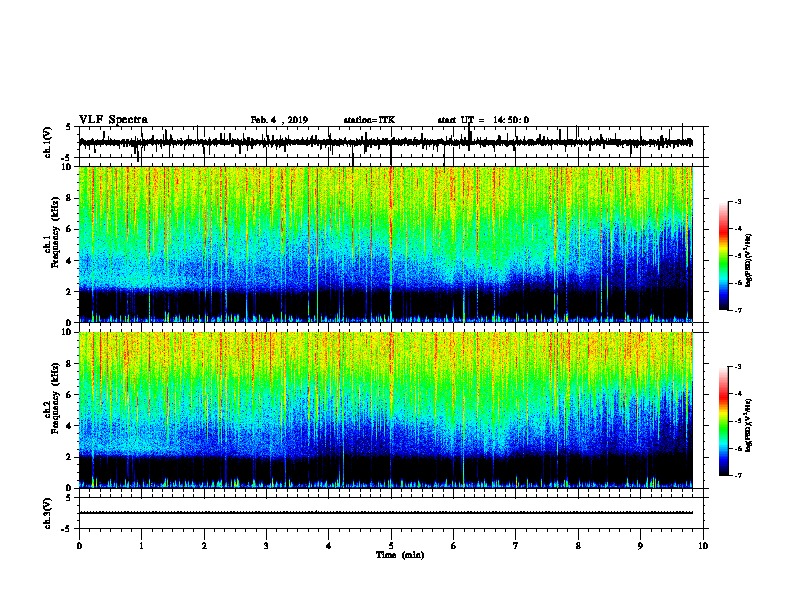792x612 pixels.
Task: Click time axis tick label "7"
Action: coord(516,546)
